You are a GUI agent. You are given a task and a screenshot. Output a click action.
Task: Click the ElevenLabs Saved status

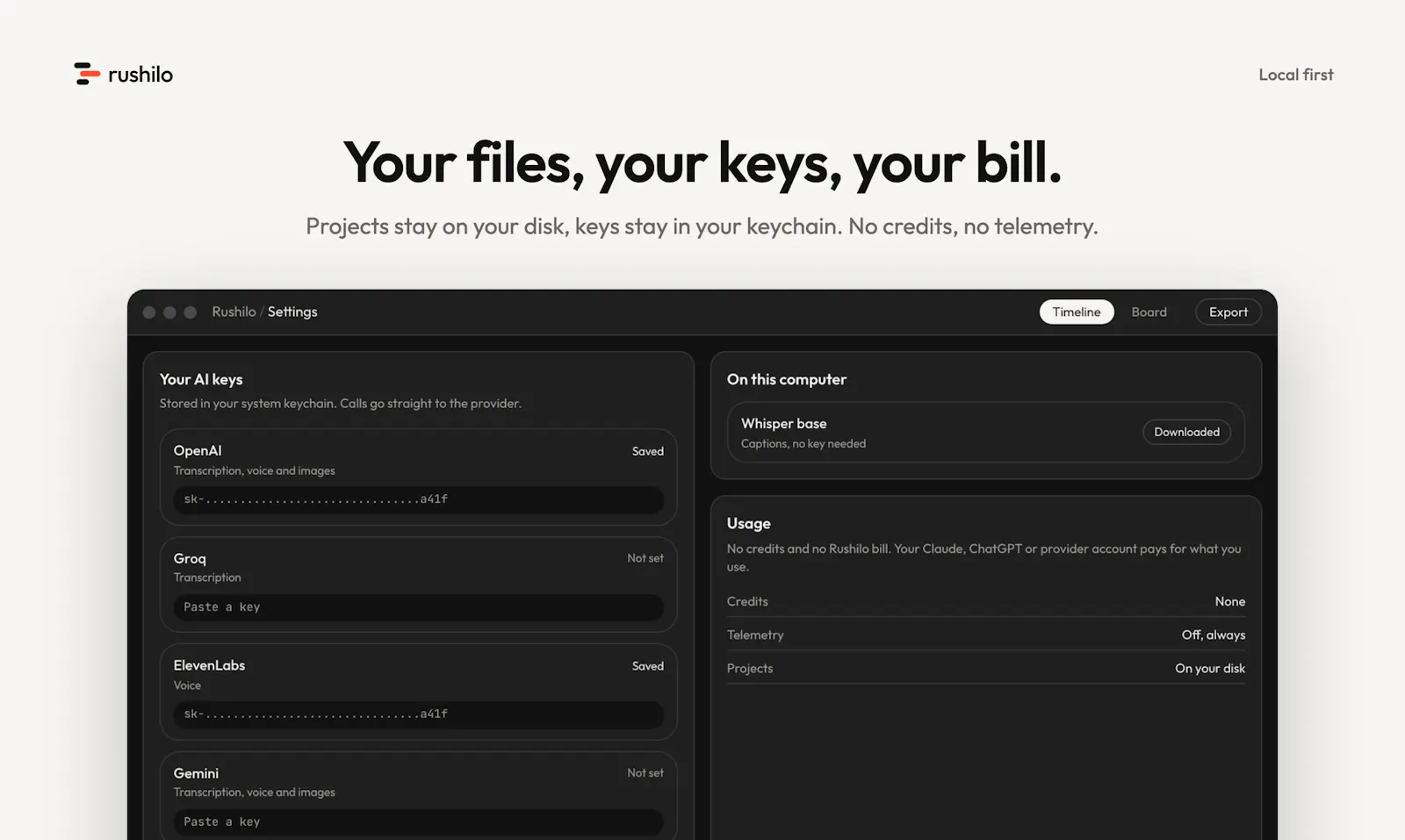(648, 666)
